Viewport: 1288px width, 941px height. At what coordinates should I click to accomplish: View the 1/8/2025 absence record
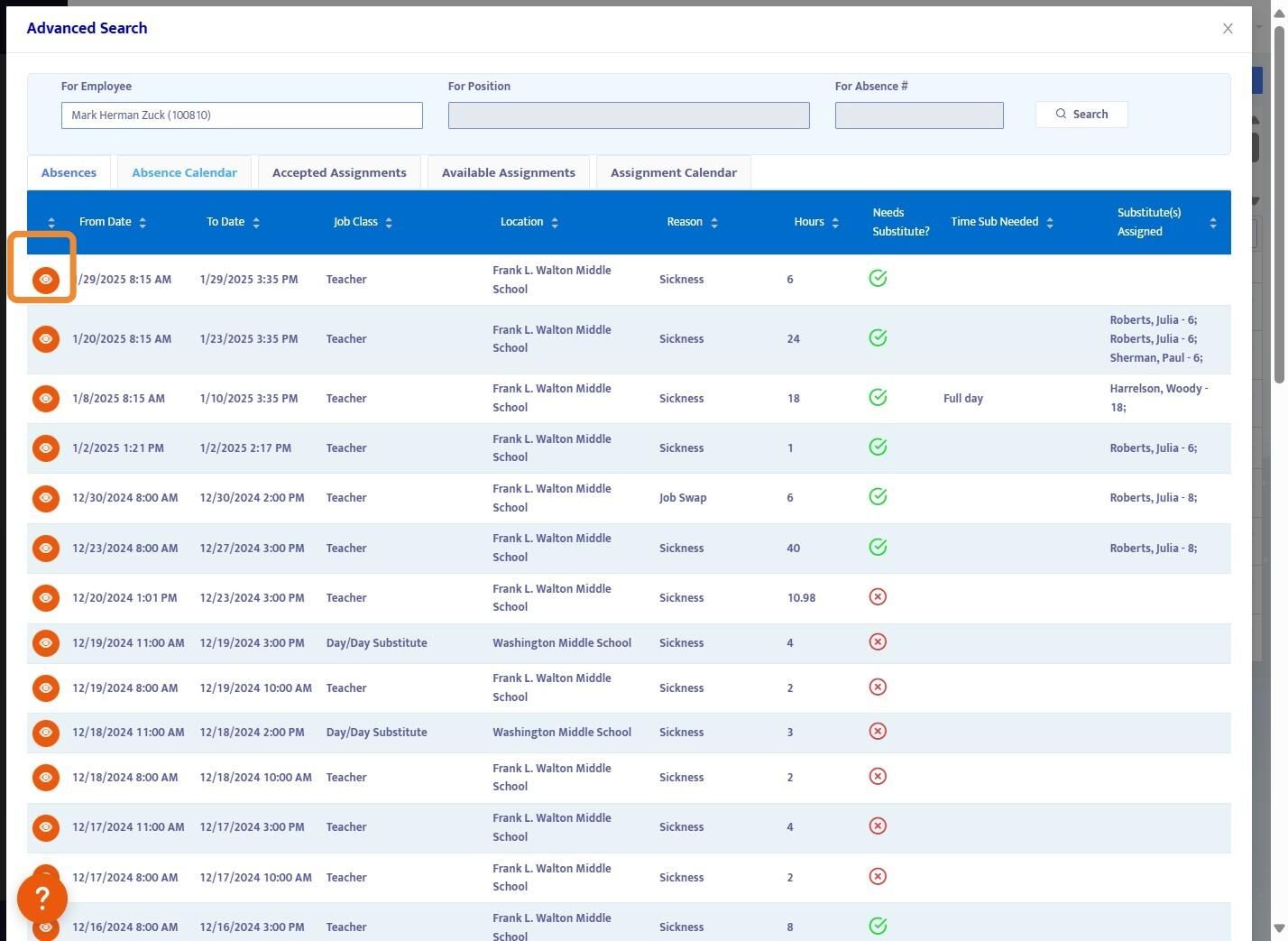coord(45,399)
